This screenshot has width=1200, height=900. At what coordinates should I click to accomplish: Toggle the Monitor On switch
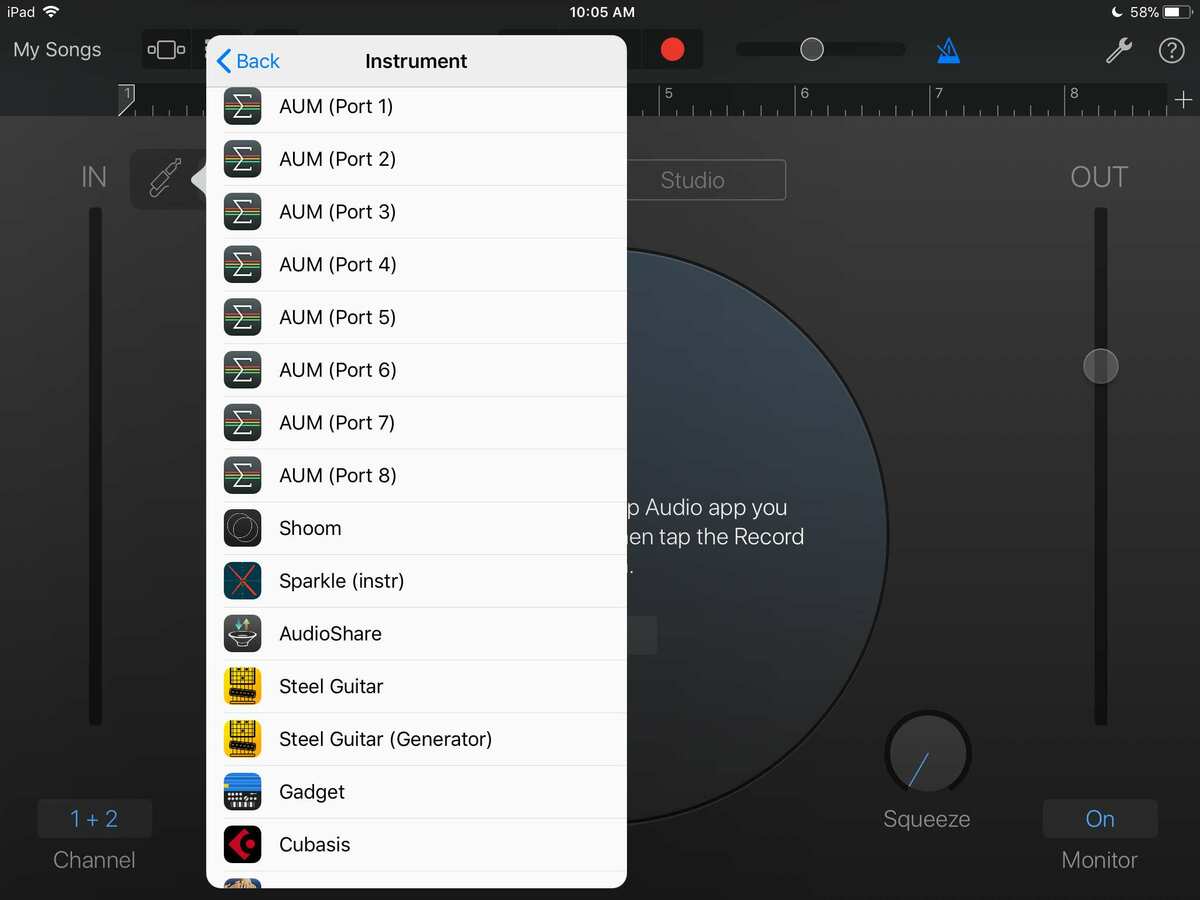point(1100,818)
